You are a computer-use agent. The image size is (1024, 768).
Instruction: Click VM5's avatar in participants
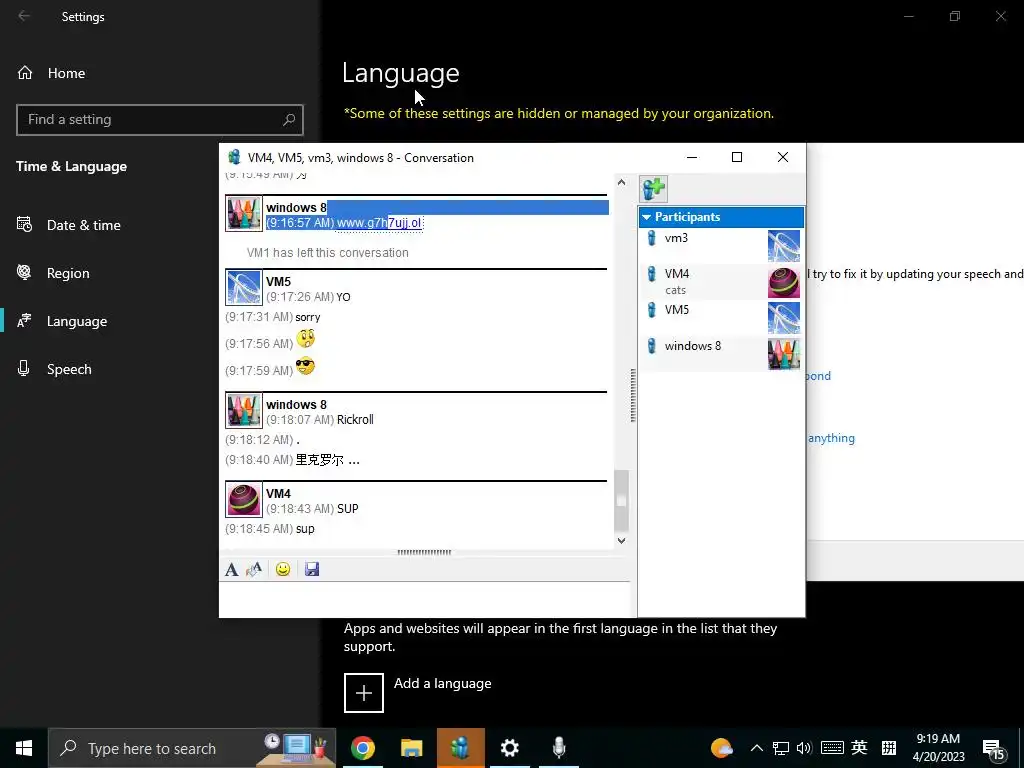pyautogui.click(x=784, y=318)
